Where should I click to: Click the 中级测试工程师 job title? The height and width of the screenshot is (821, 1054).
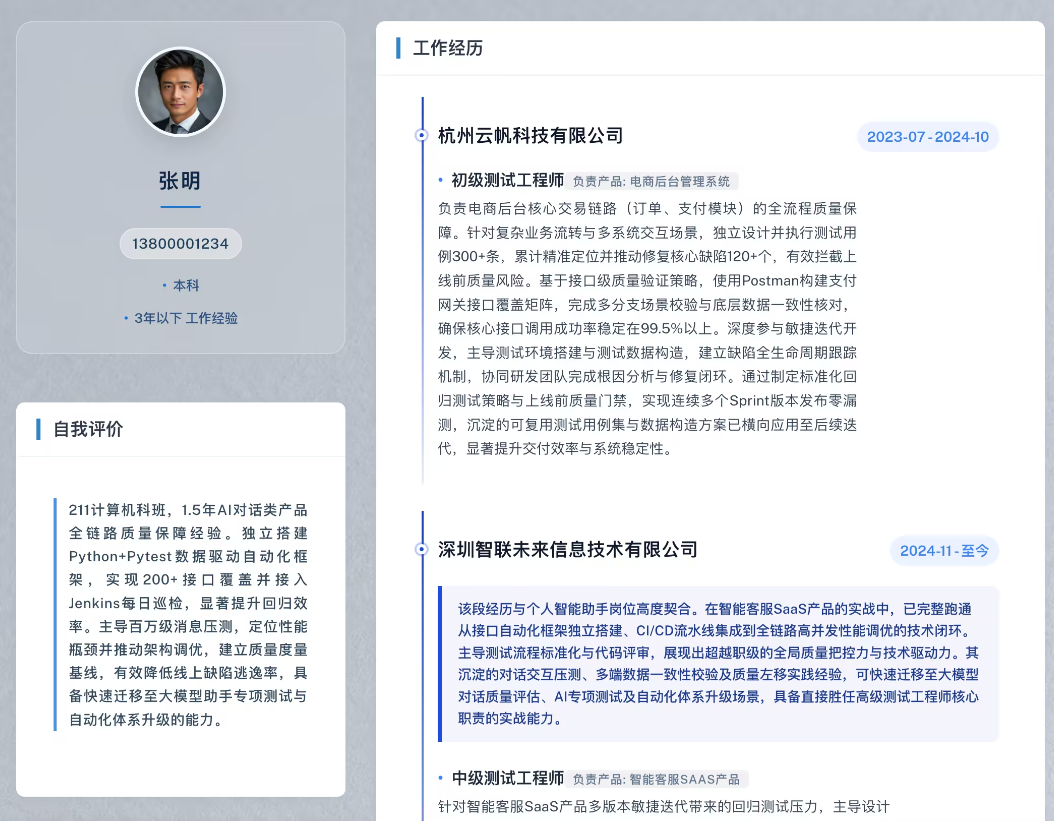[x=508, y=778]
